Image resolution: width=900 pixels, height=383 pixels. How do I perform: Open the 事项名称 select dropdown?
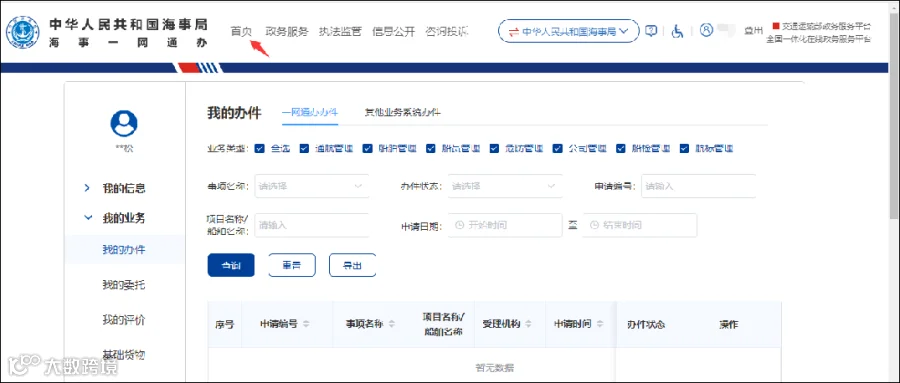pos(311,186)
